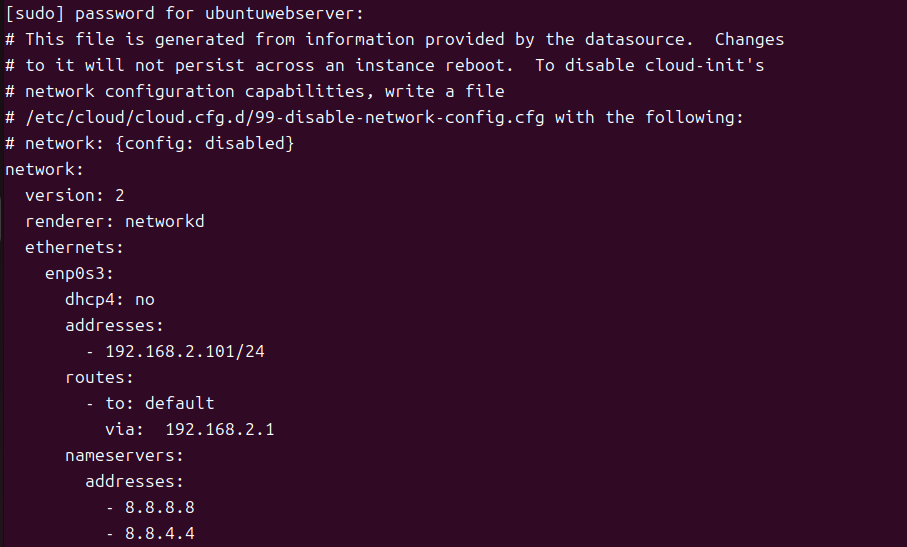
Task: Click the sudo password prompt line
Action: 185,13
